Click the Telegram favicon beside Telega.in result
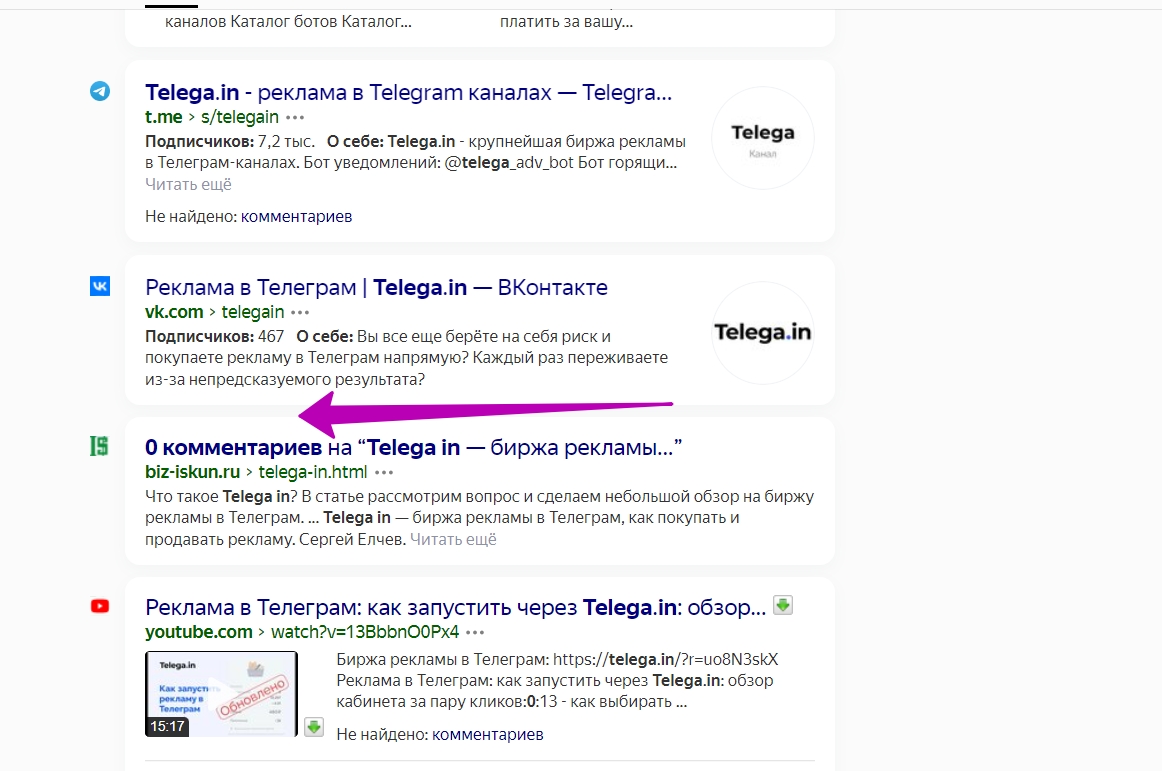Screen dimensions: 1162x771 (x=100, y=91)
